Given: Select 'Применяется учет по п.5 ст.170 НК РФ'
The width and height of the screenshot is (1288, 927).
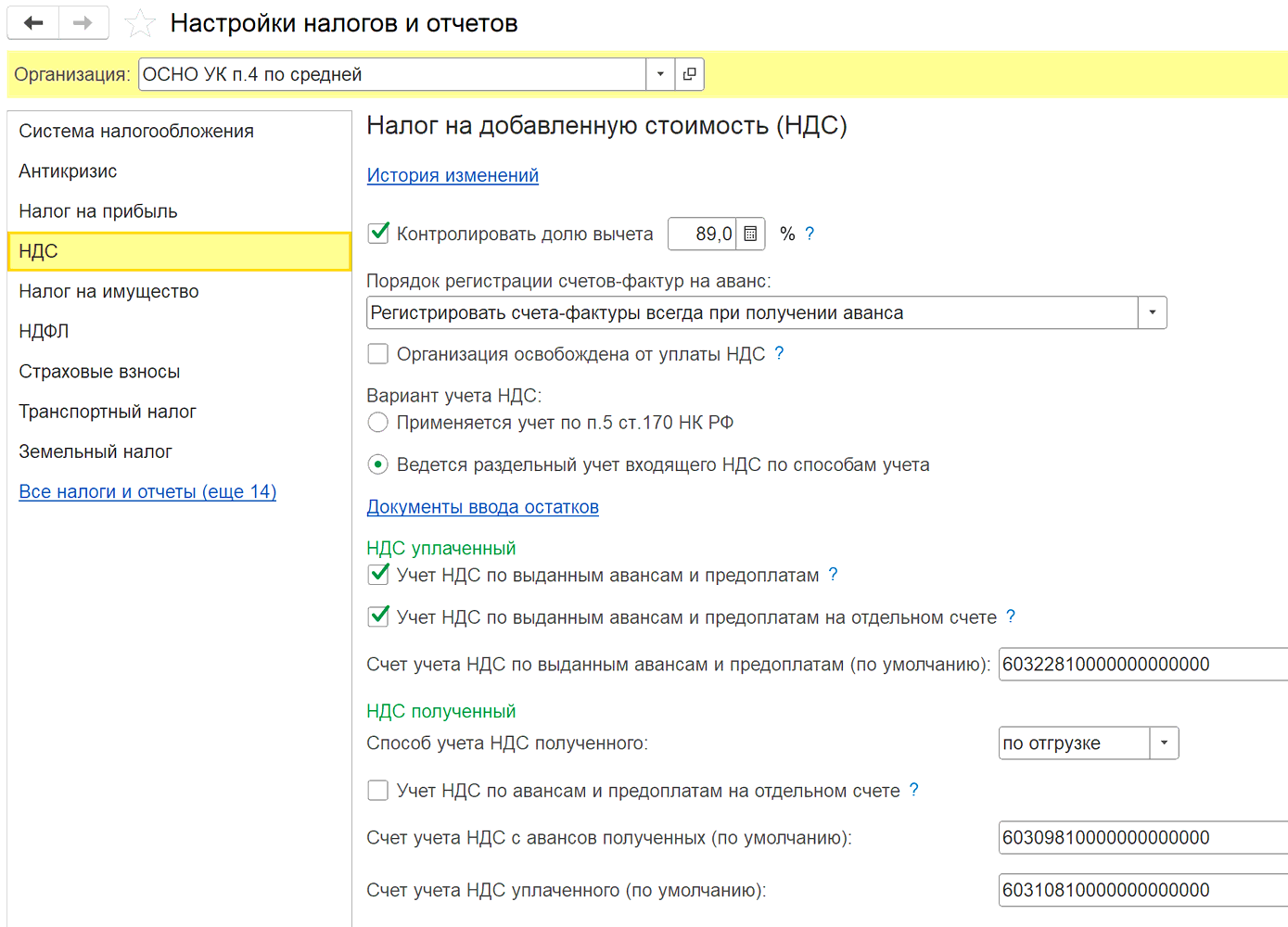Looking at the screenshot, I should tap(377, 423).
